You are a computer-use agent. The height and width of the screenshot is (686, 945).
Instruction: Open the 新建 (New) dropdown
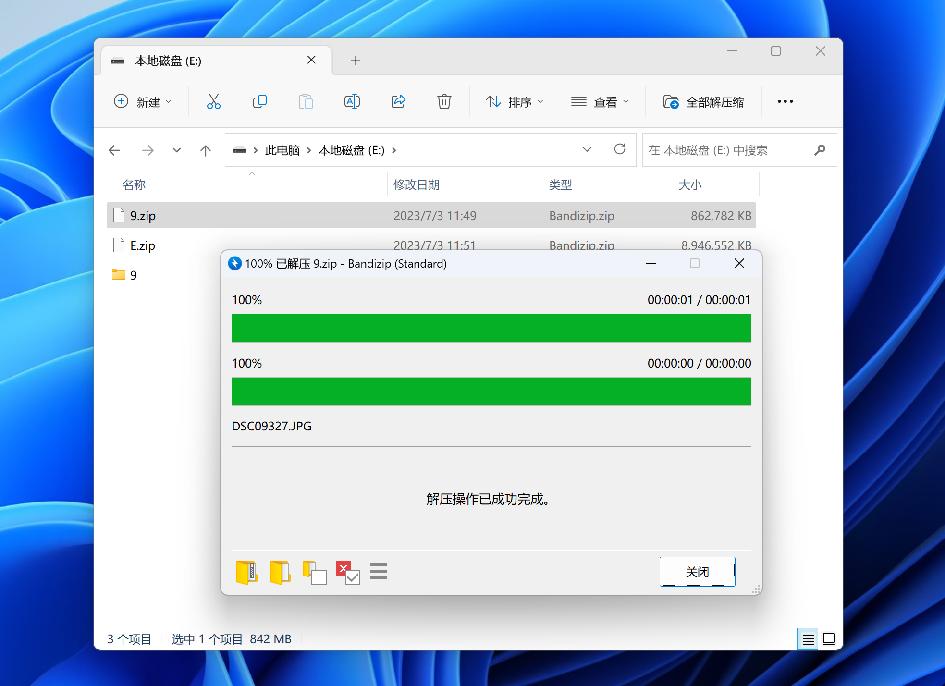(142, 101)
